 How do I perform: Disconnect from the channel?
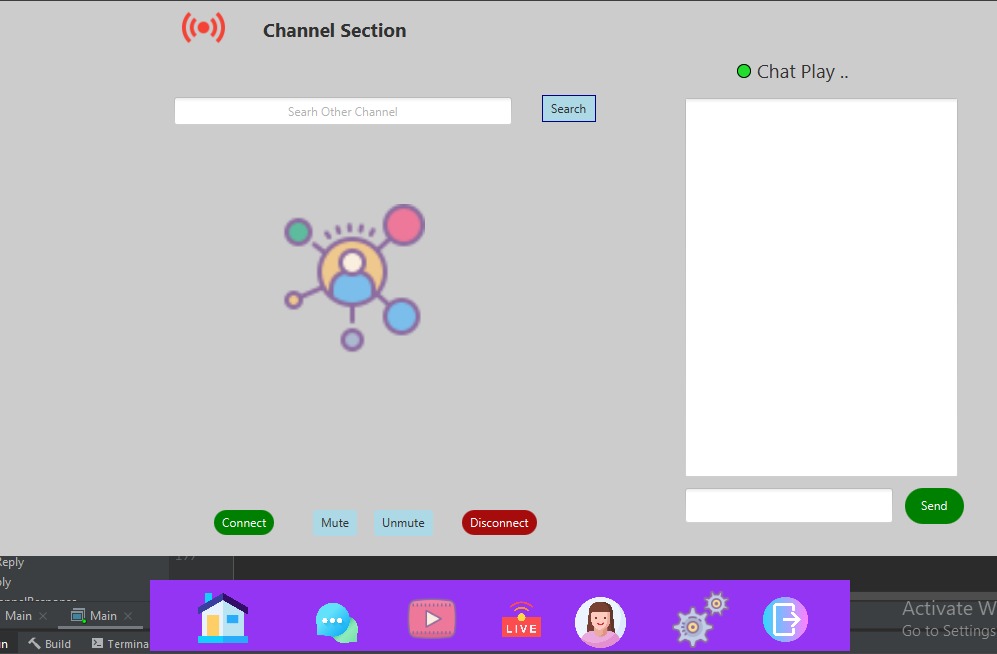[x=498, y=522]
